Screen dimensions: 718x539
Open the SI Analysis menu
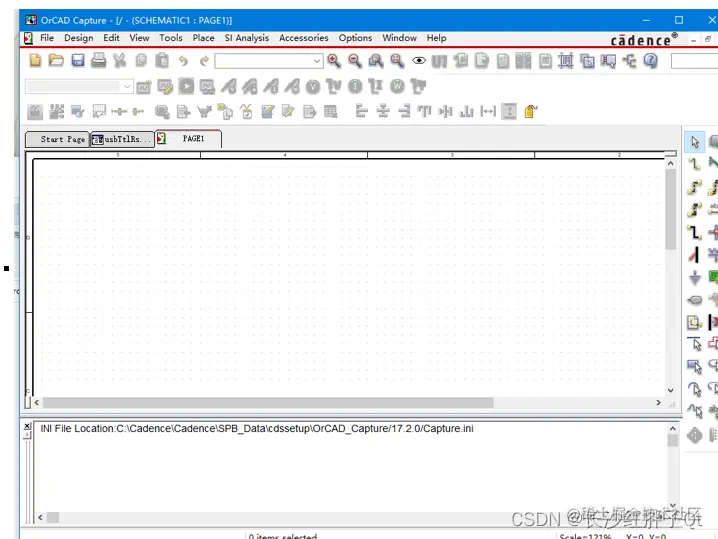(x=246, y=38)
